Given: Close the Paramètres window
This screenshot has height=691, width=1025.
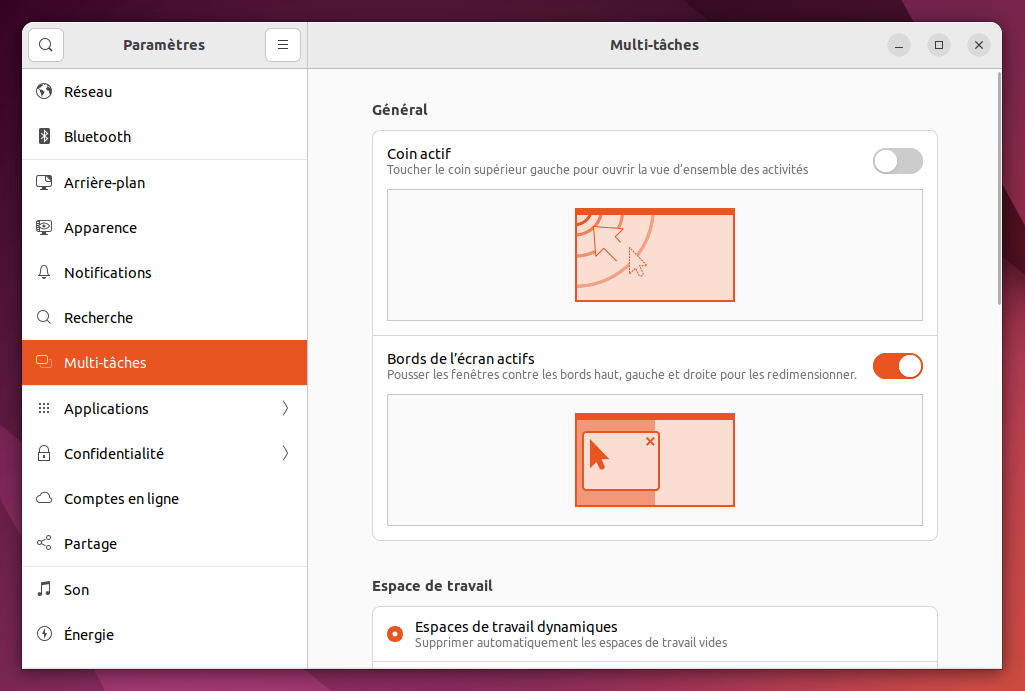Looking at the screenshot, I should [x=979, y=45].
